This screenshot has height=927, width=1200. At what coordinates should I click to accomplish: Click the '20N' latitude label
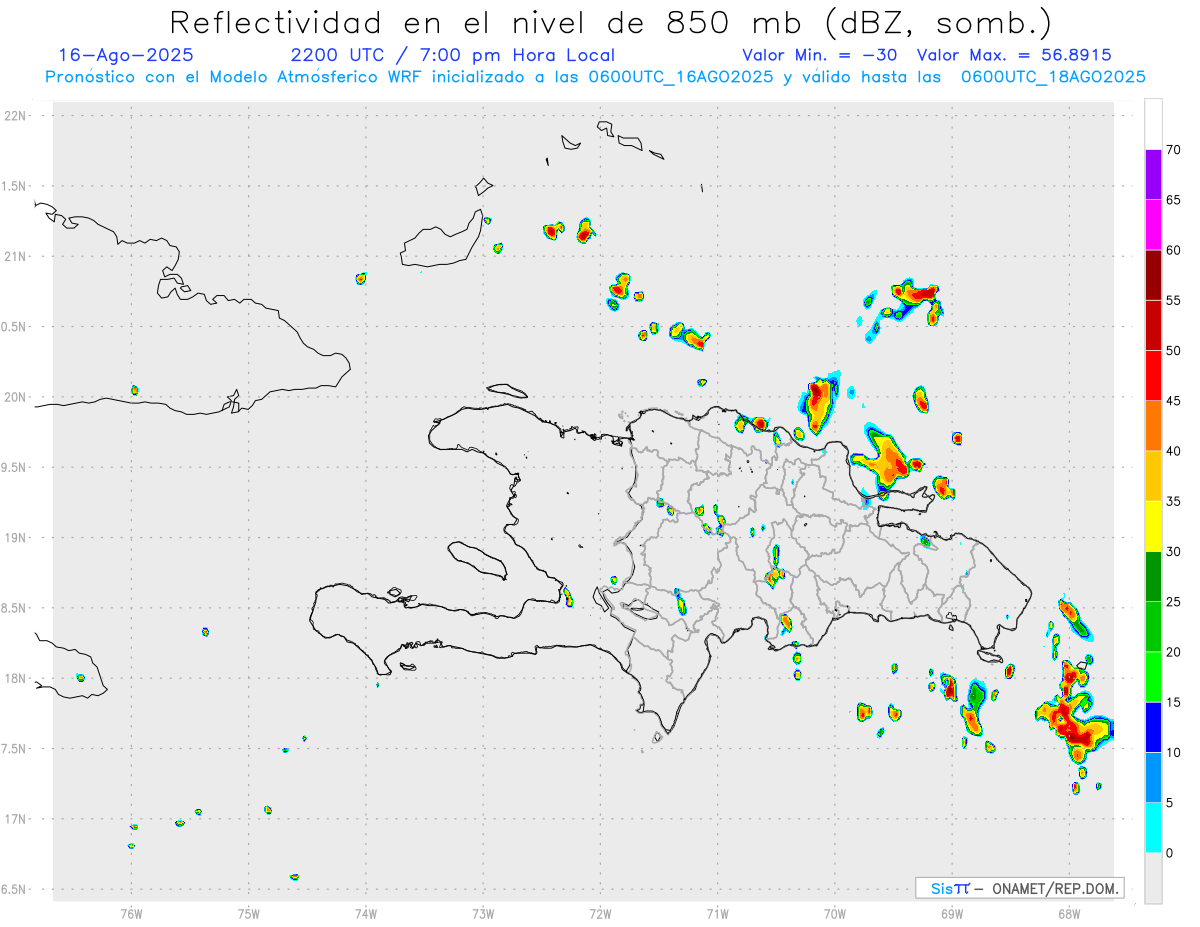(x=17, y=397)
